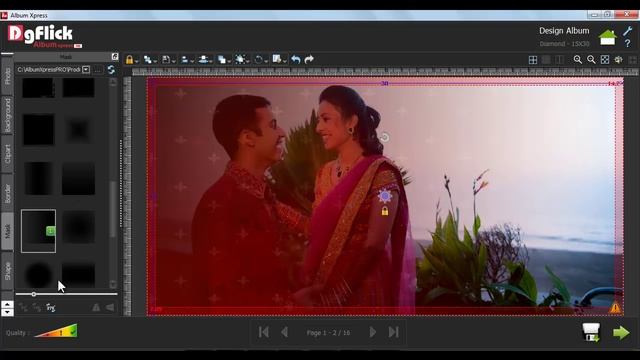Expand the effects sparkle dropdown arrow

pyautogui.click(x=248, y=61)
